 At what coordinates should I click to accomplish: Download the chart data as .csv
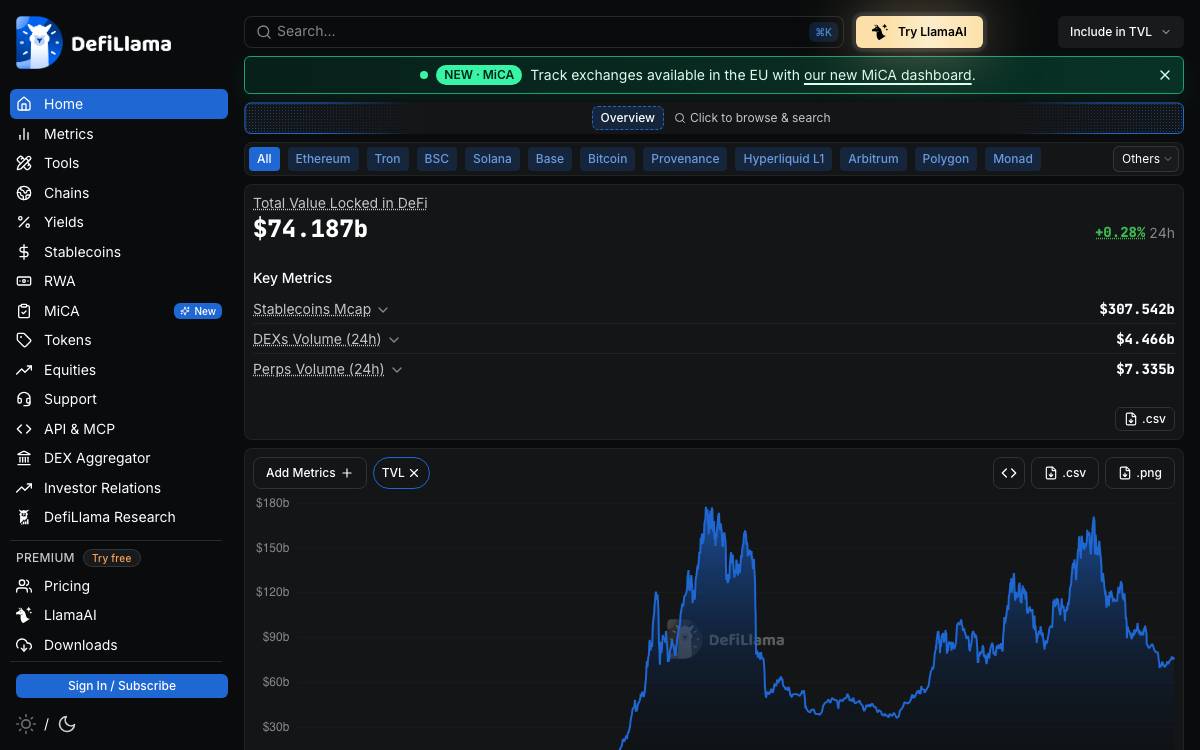click(x=1065, y=473)
